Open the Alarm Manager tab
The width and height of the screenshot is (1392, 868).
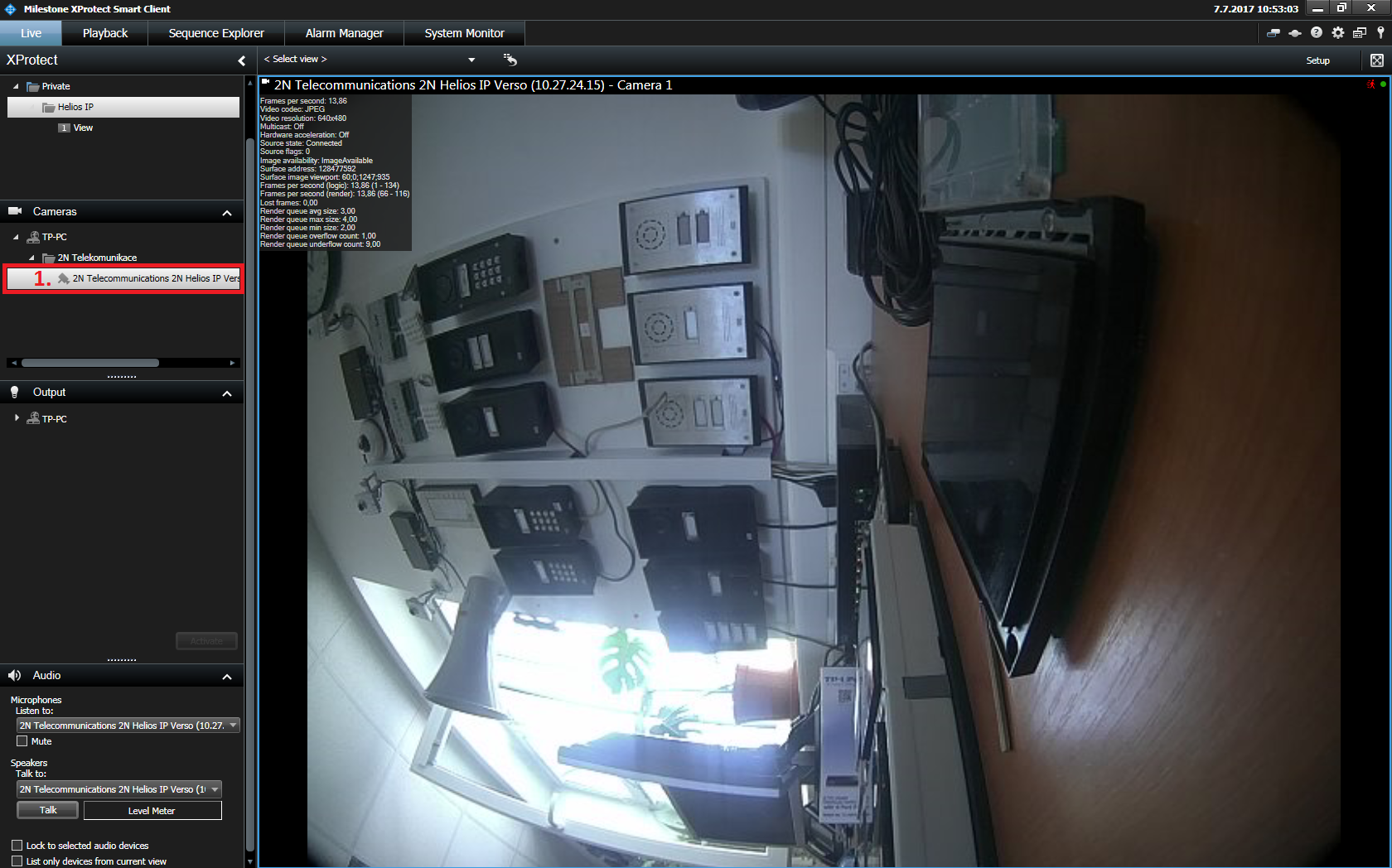click(x=344, y=33)
